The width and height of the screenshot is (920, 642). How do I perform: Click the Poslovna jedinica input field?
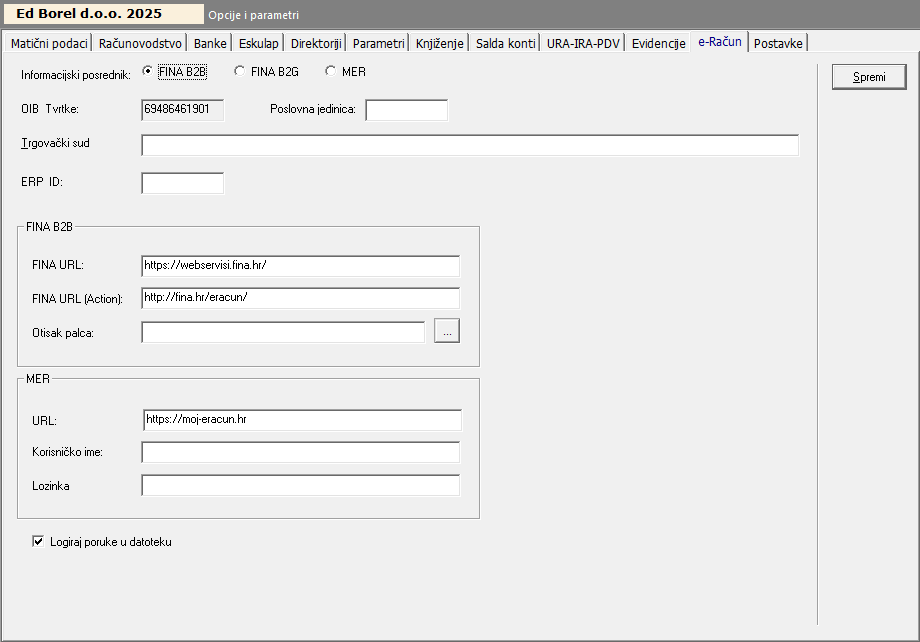406,110
